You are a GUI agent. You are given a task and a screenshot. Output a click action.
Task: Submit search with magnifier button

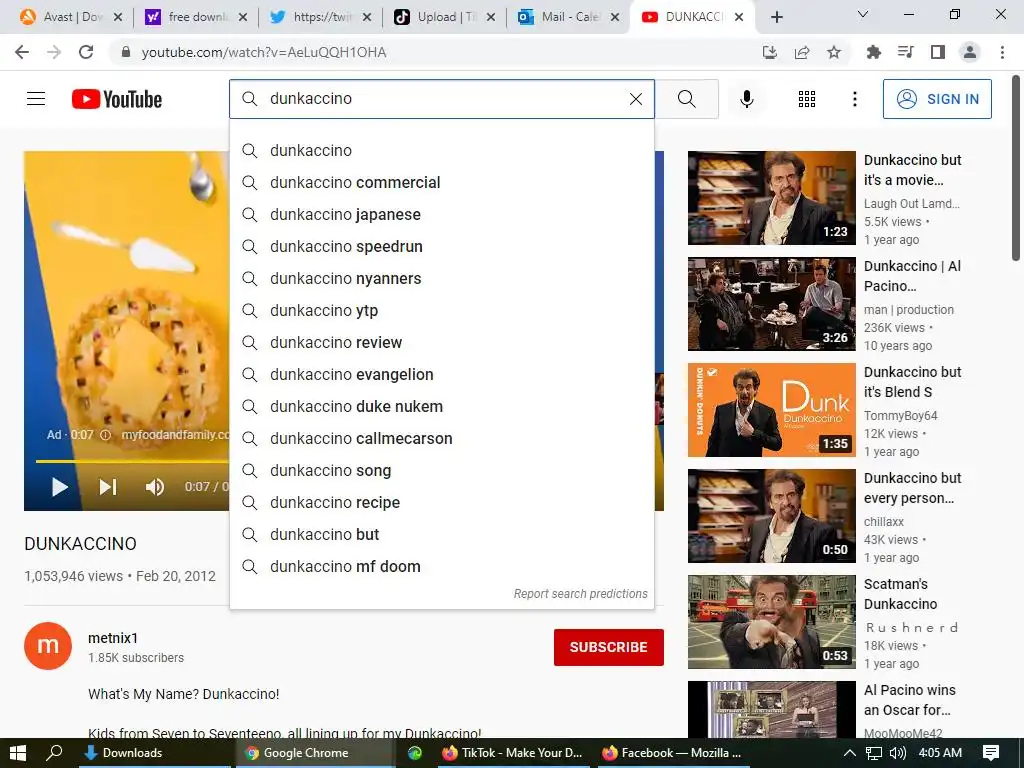click(686, 99)
